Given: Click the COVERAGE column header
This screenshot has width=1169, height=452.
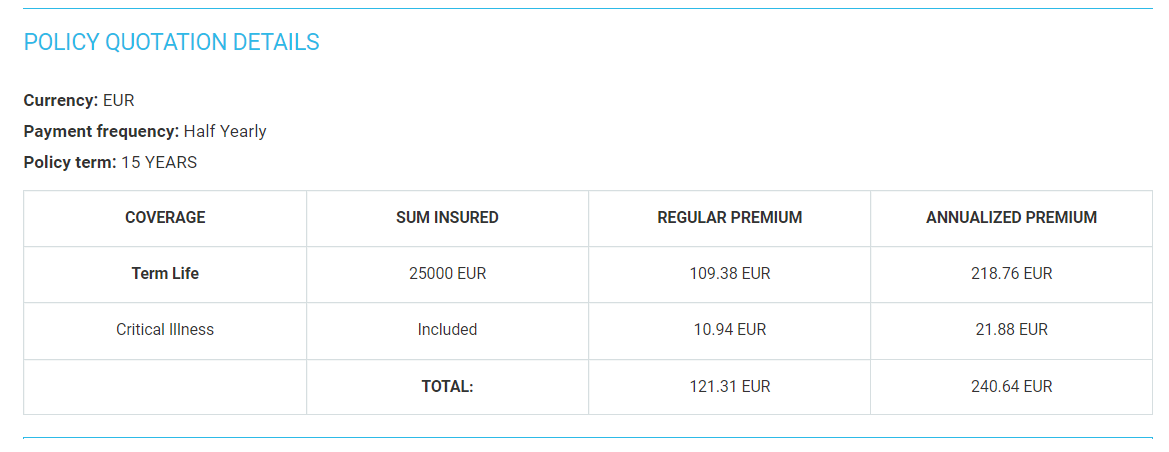Looking at the screenshot, I should (165, 217).
